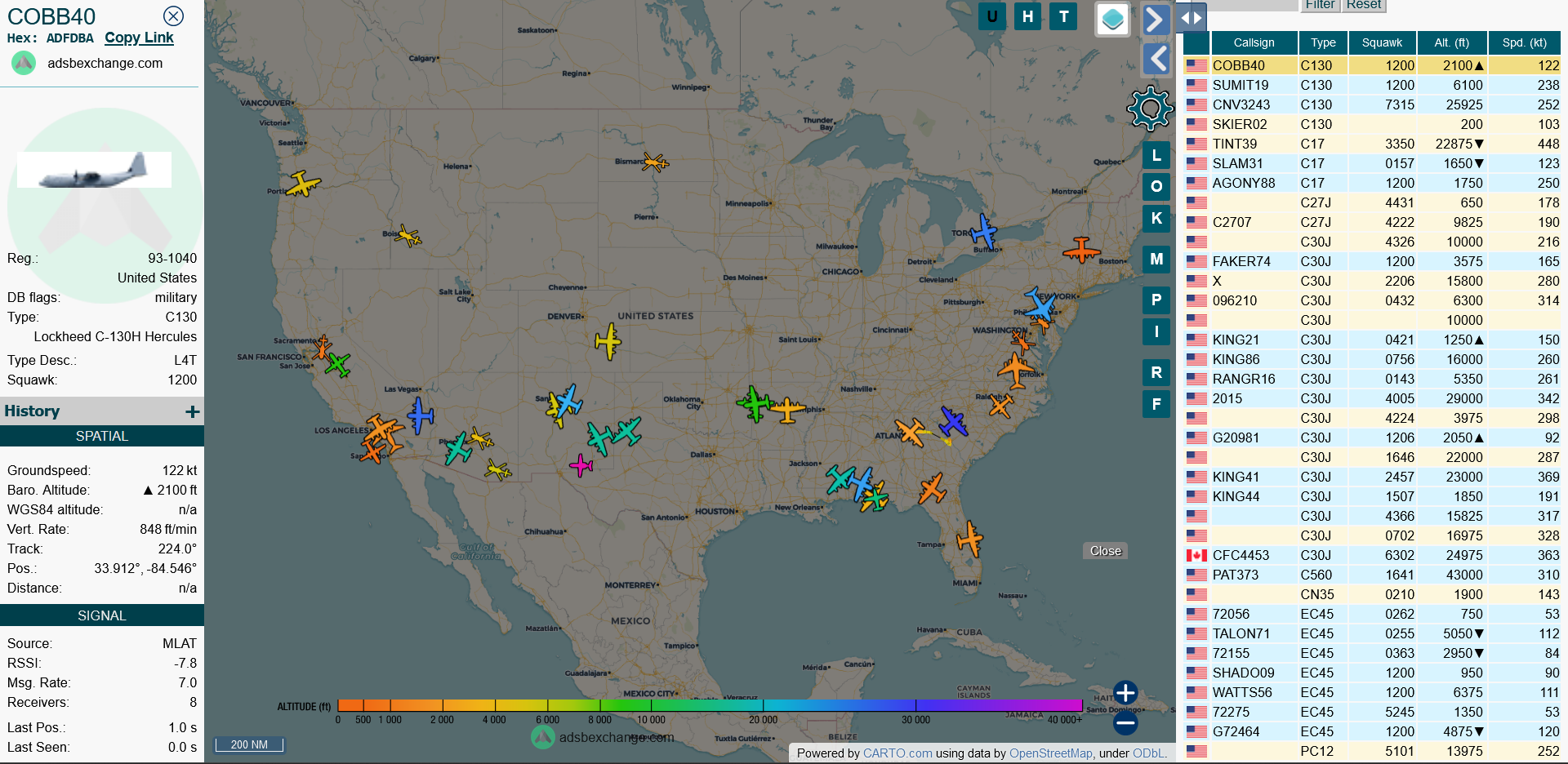This screenshot has width=1568, height=764.
Task: Sort table by Callsign column
Action: (1254, 42)
